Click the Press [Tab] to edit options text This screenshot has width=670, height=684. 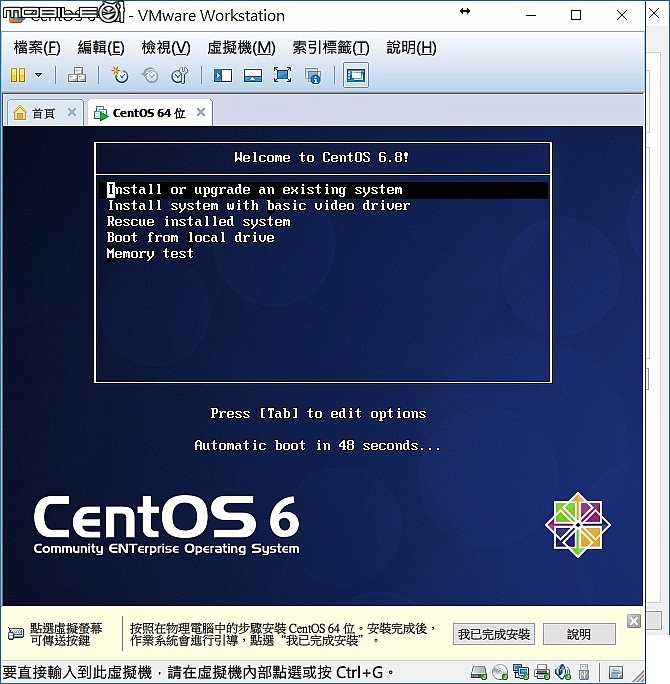tap(318, 413)
